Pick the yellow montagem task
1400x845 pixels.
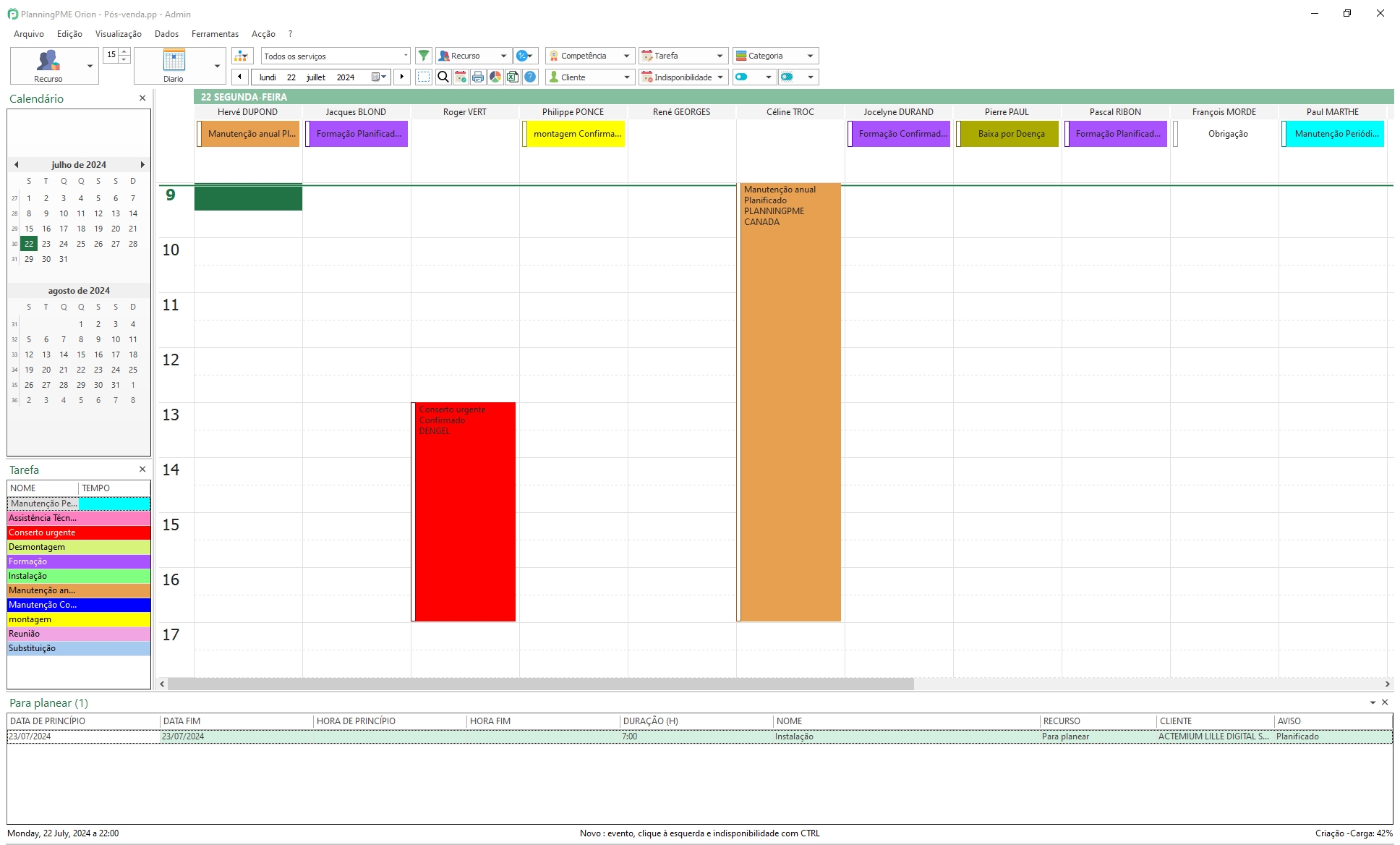79,619
